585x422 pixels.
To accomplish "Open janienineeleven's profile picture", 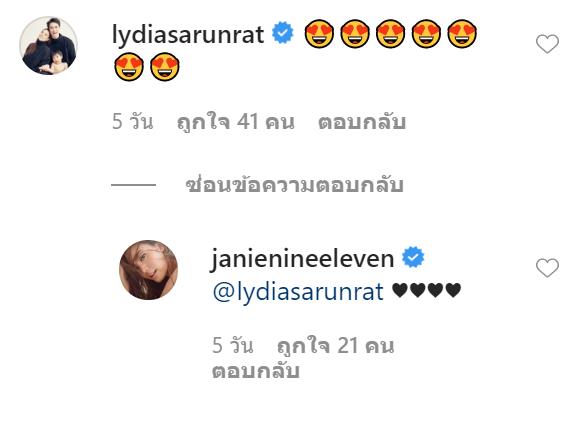I will (x=148, y=270).
